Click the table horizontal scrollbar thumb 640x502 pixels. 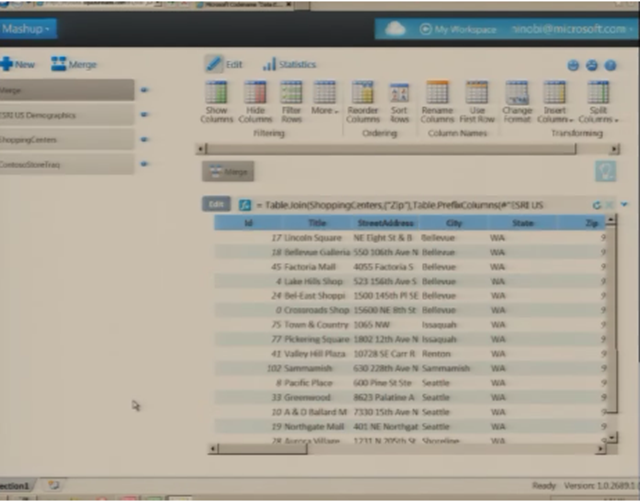262,449
